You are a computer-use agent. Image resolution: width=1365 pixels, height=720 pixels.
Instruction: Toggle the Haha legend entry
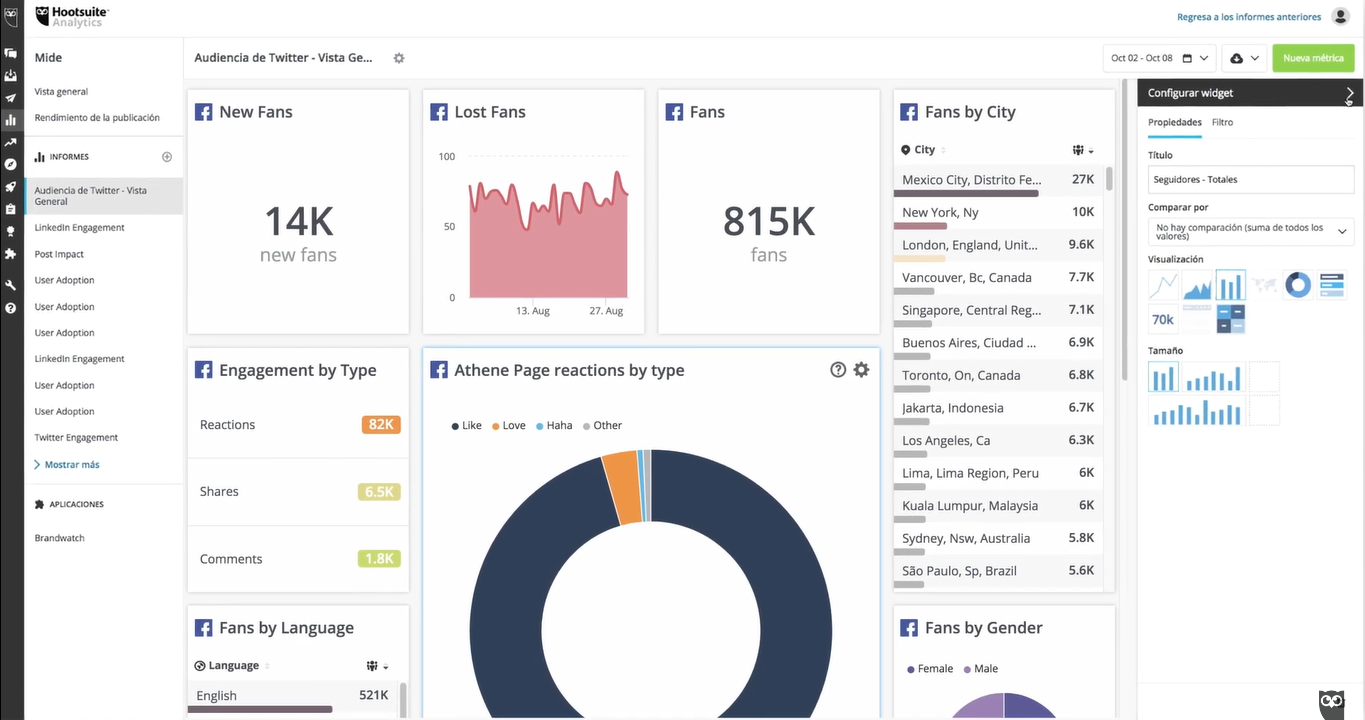[554, 425]
